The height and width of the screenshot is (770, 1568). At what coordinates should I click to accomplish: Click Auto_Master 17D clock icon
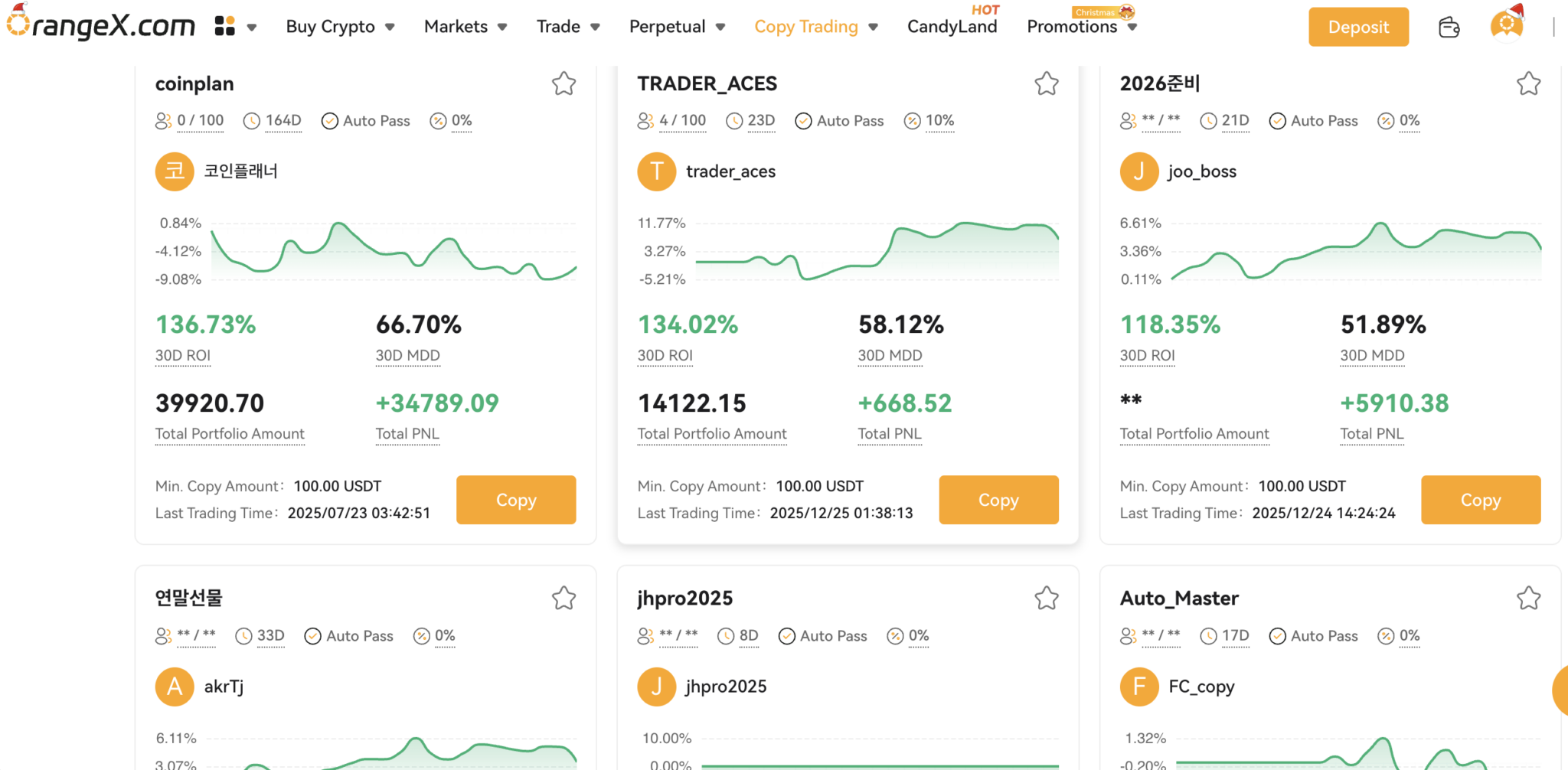(x=1208, y=636)
